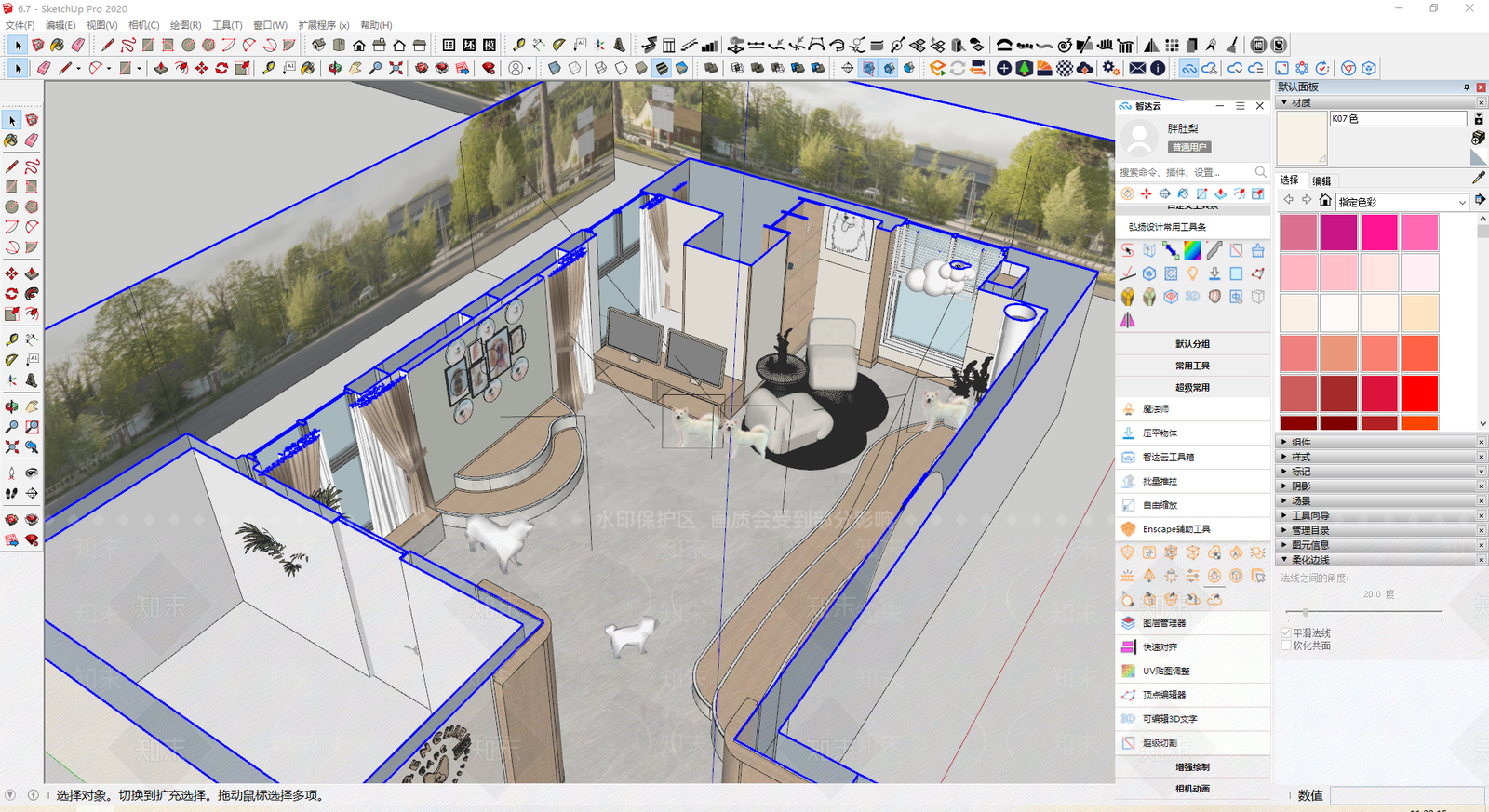
Task: Select the Orbit tool in left toolbar
Action: point(11,406)
